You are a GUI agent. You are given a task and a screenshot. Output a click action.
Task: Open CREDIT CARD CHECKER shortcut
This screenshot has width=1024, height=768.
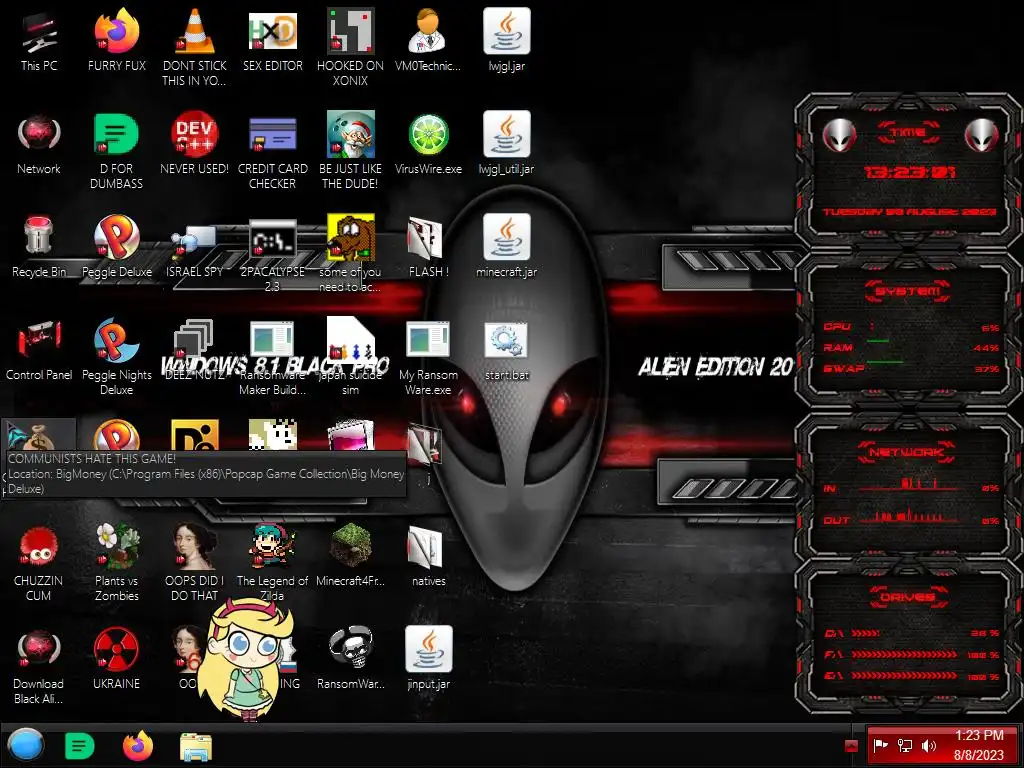[272, 135]
